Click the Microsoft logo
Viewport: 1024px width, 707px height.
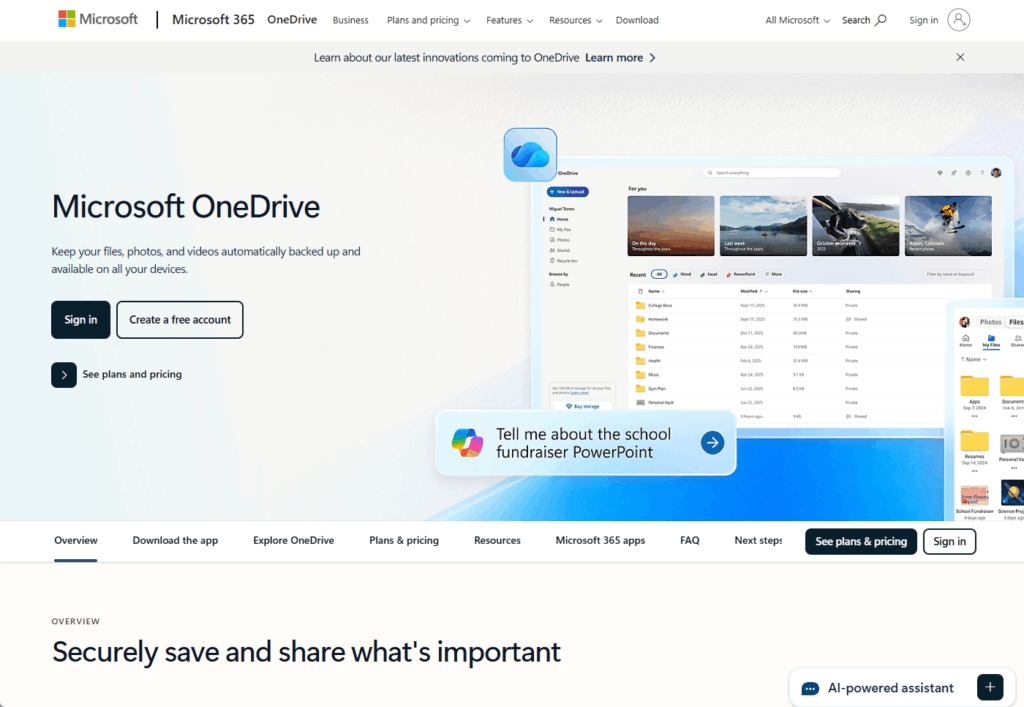(x=98, y=20)
